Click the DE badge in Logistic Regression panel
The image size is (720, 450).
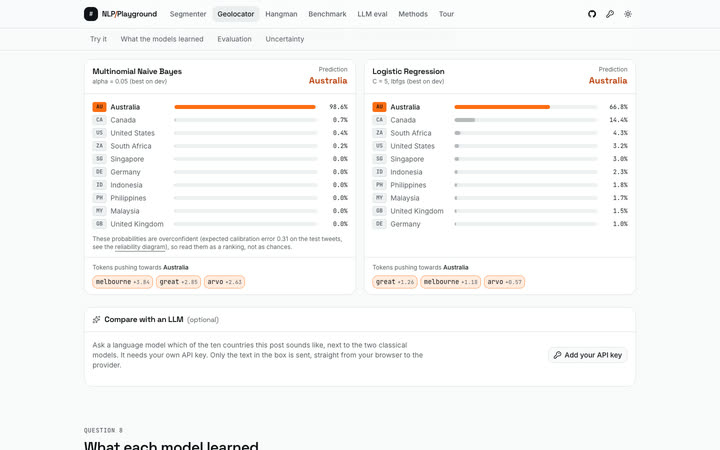(379, 224)
